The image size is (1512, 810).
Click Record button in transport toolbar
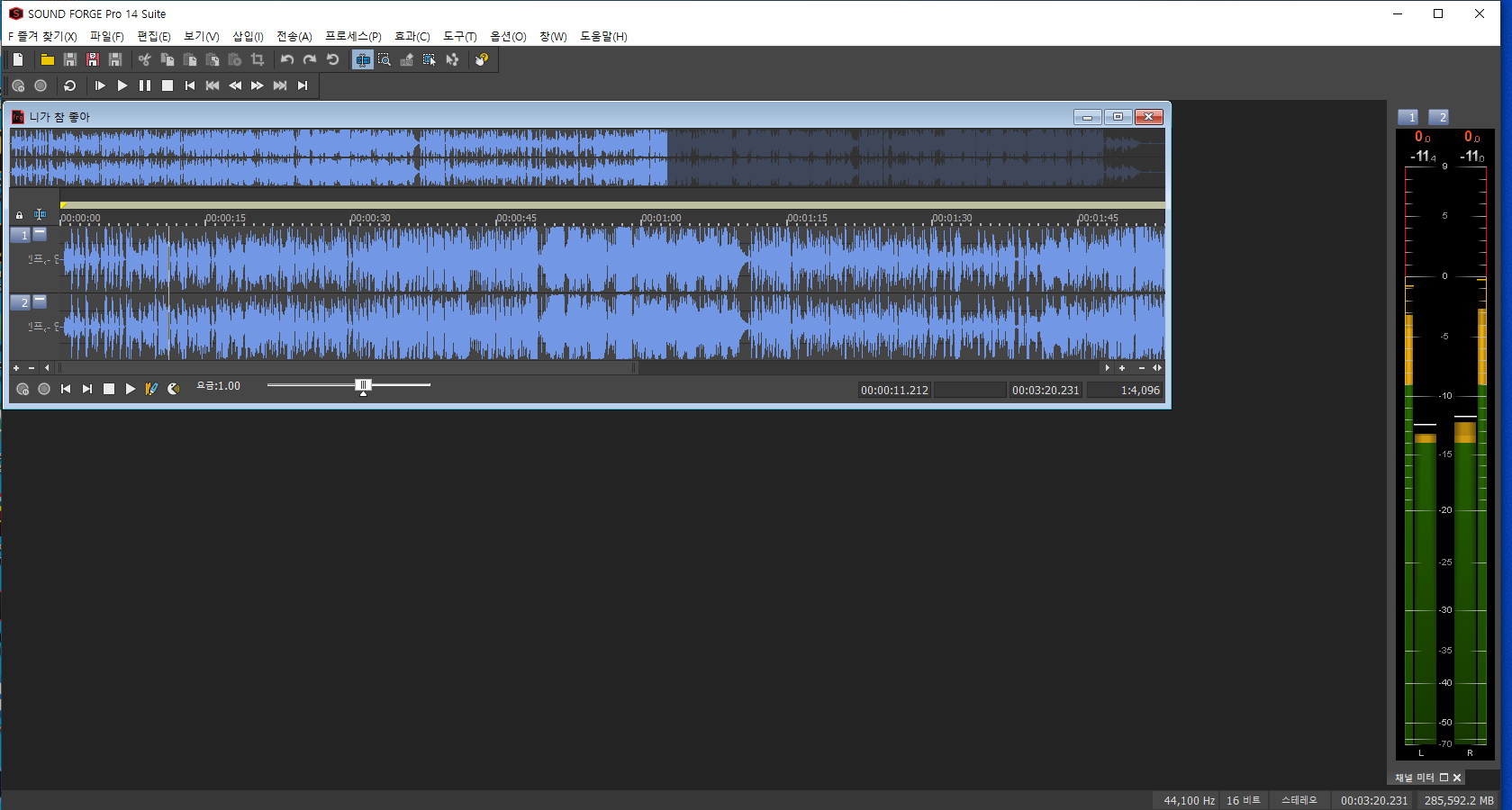[x=41, y=85]
